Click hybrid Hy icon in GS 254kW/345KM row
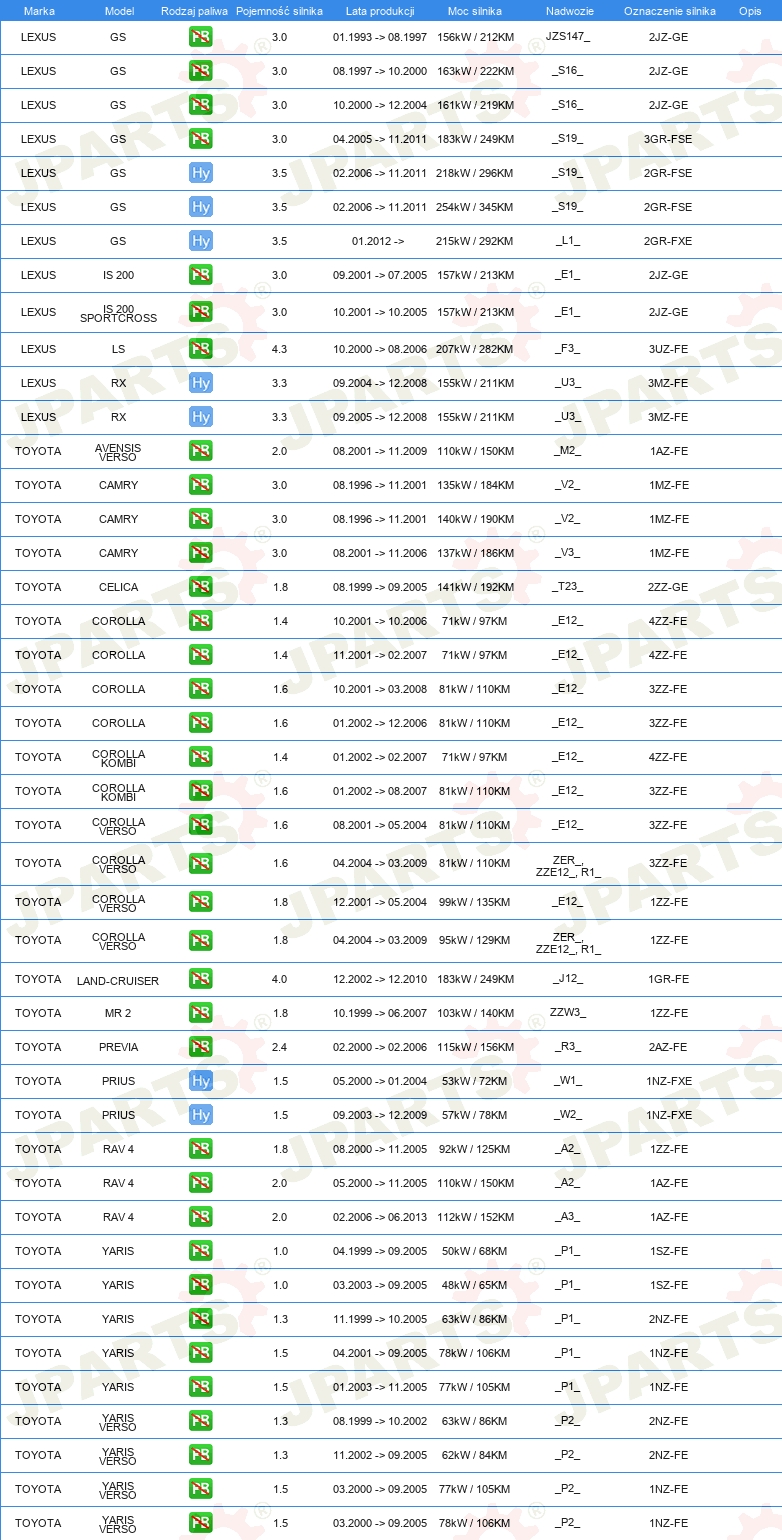The width and height of the screenshot is (782, 1540). click(x=200, y=207)
